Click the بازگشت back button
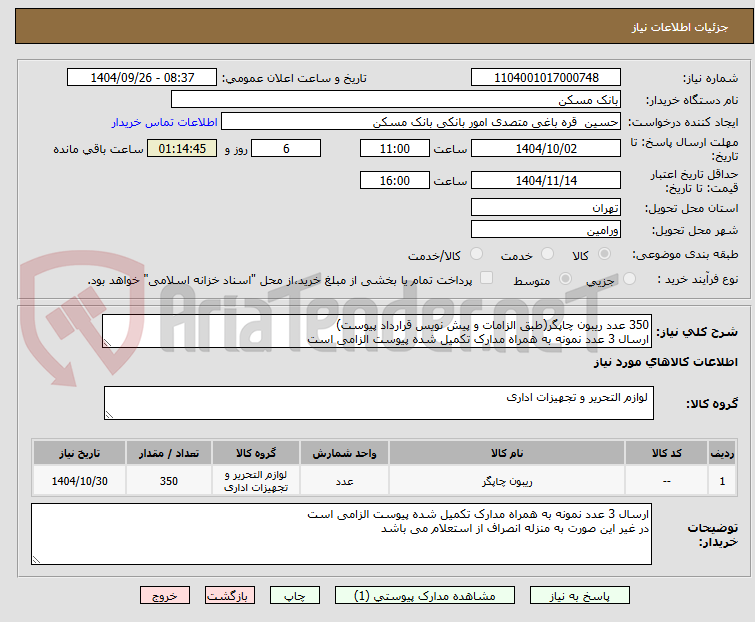The image size is (755, 622). [x=229, y=596]
